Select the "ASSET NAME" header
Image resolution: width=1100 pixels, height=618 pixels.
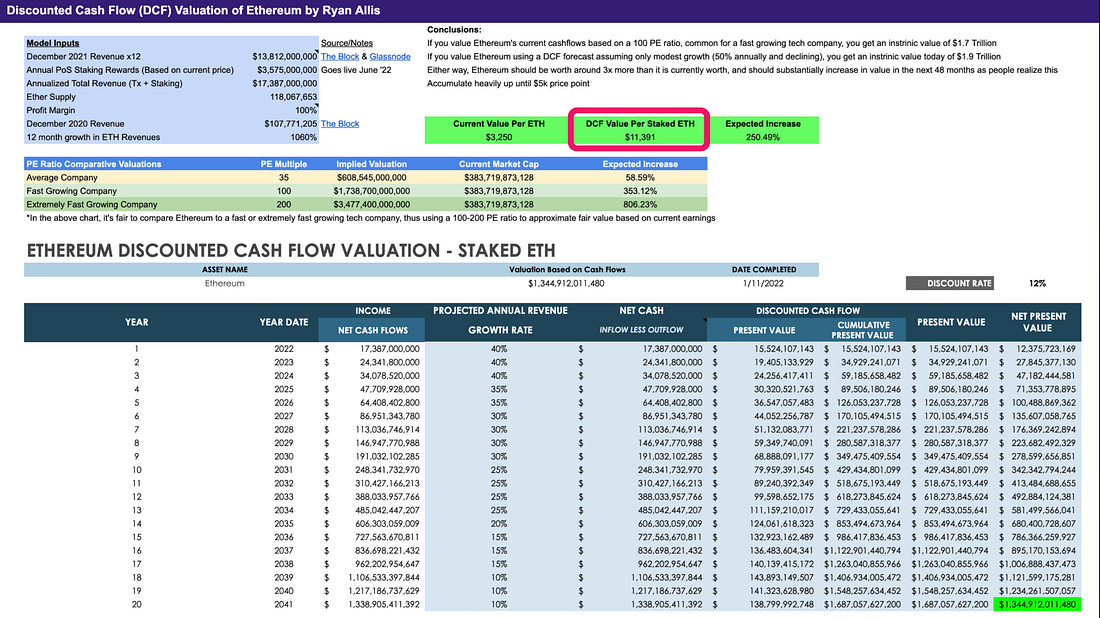pos(224,269)
